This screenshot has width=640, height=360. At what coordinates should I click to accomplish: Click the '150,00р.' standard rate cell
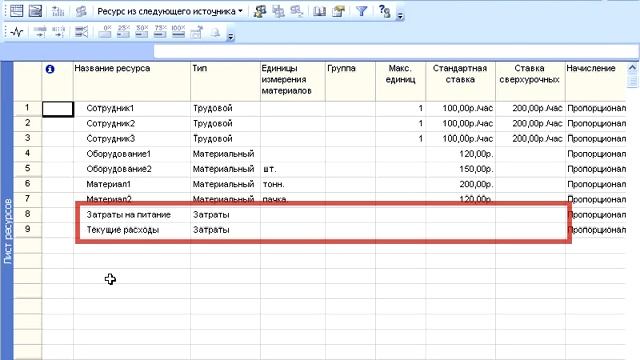[x=460, y=169]
